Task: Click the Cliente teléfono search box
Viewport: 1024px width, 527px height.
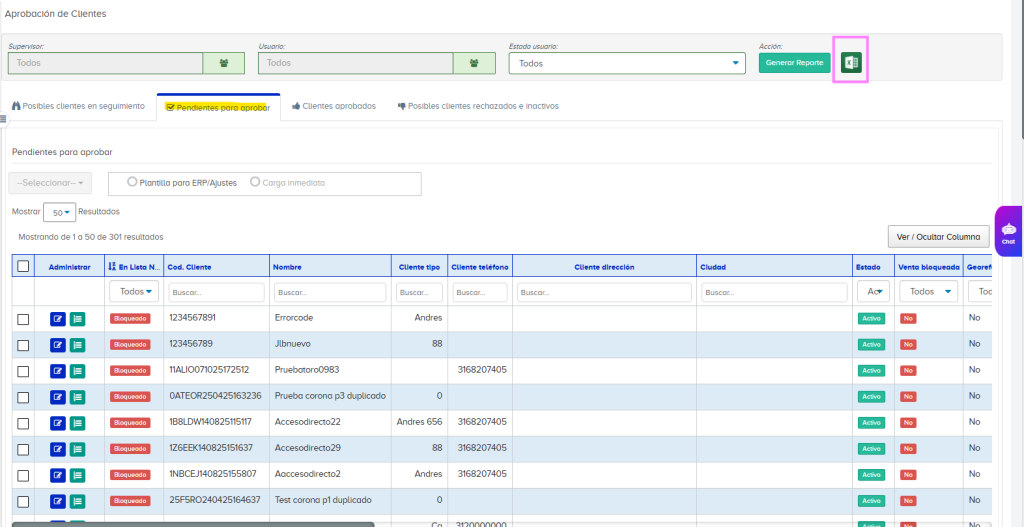Action: (x=479, y=293)
